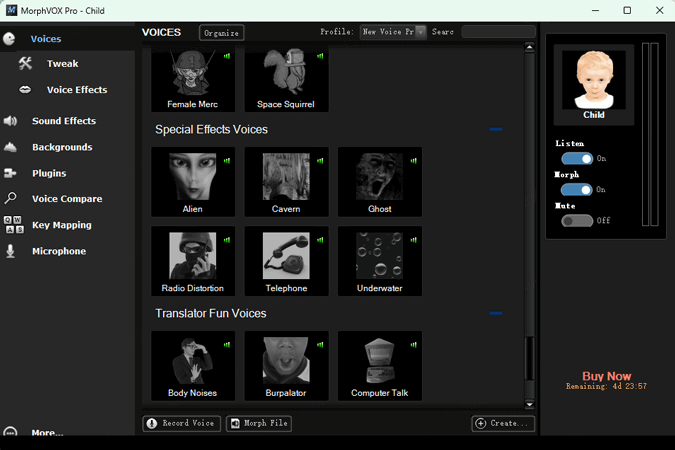675x450 pixels.
Task: Click the Organize button
Action: click(x=222, y=33)
